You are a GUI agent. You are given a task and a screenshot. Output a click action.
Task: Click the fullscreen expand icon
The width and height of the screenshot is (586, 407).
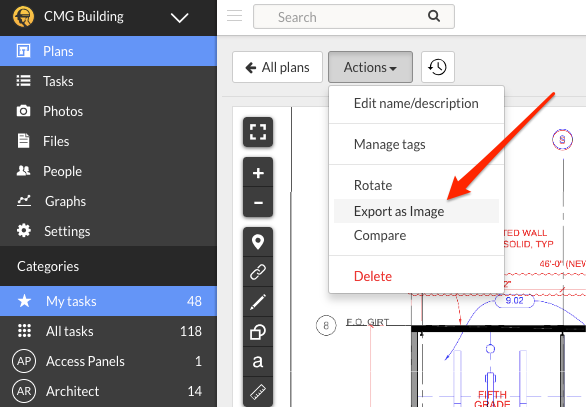(x=258, y=132)
